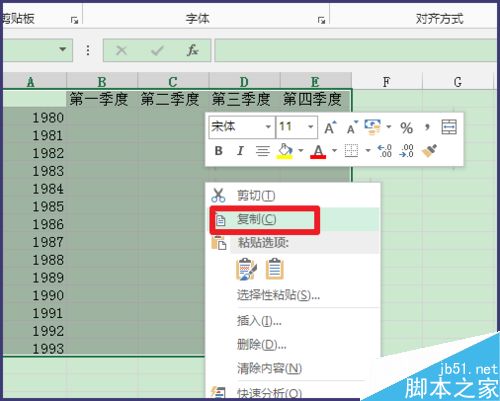Click cell with year 1980

coord(35,117)
